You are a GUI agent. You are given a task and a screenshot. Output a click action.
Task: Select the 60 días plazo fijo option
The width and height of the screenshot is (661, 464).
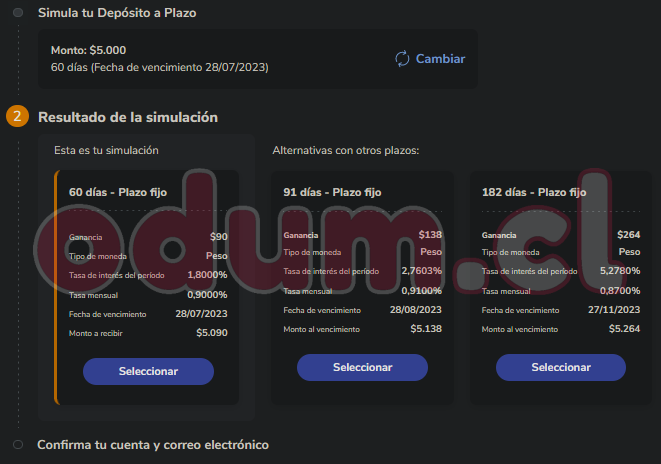[x=148, y=371]
